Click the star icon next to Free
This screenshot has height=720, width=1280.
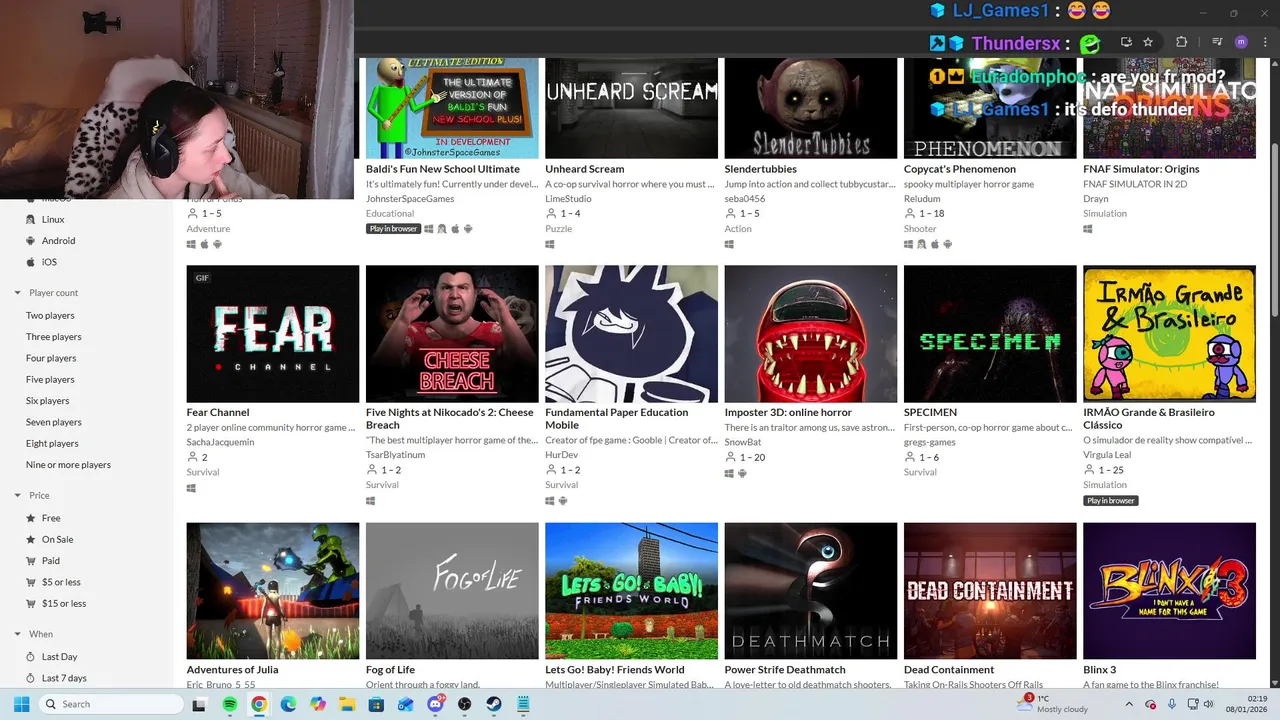(31, 518)
